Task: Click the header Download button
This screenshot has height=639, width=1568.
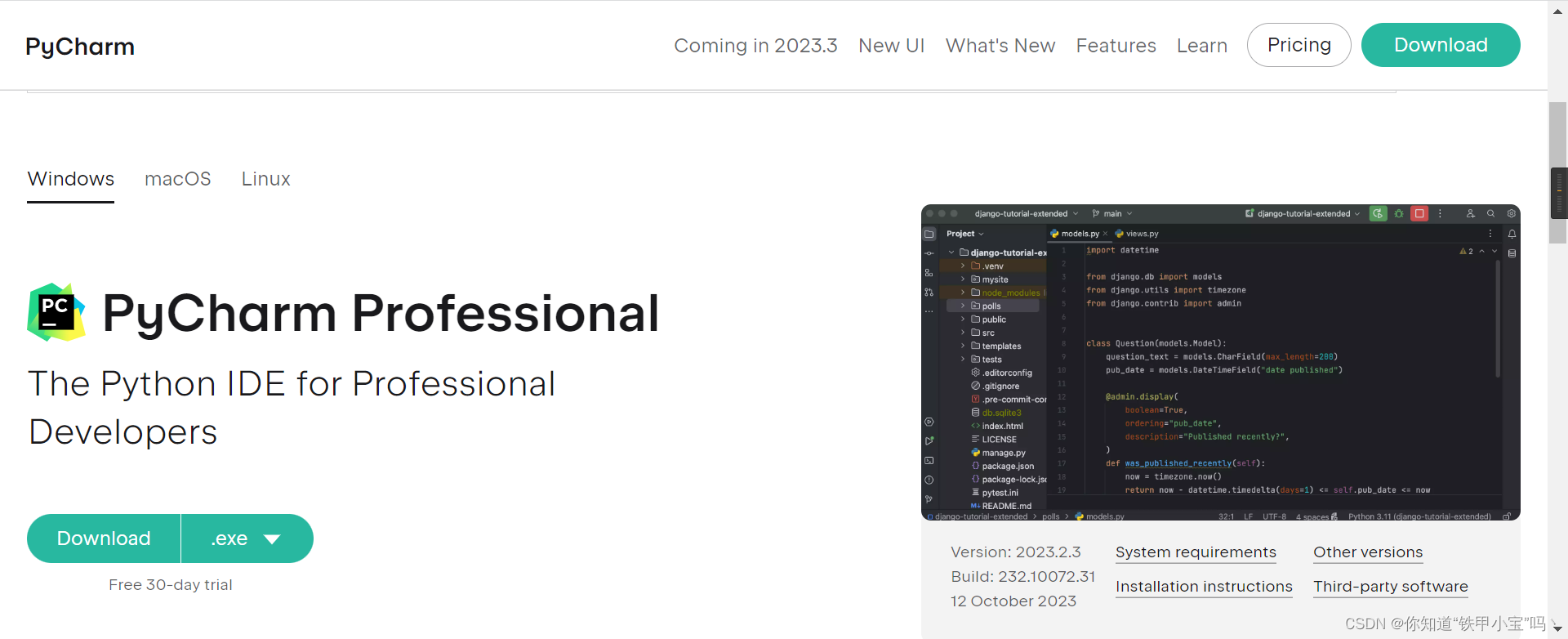Action: [x=1441, y=45]
